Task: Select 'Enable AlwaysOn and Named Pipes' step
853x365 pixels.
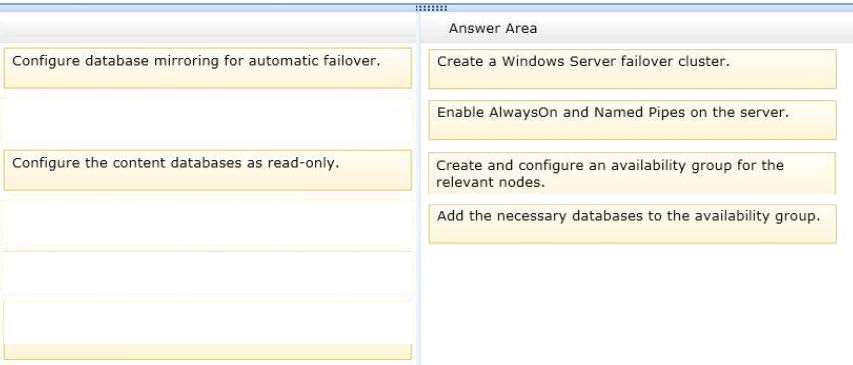Action: [632, 120]
